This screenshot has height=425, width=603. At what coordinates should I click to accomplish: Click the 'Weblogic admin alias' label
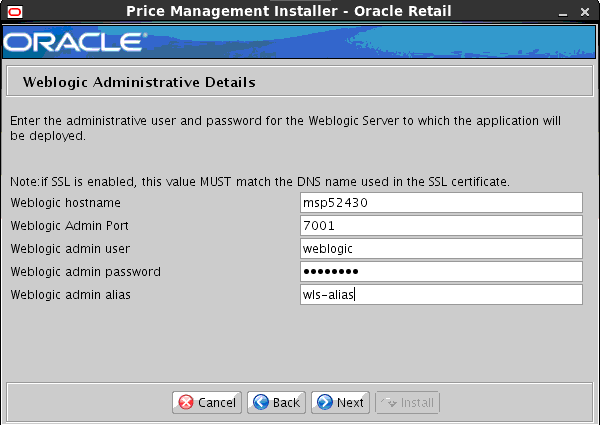tap(70, 295)
